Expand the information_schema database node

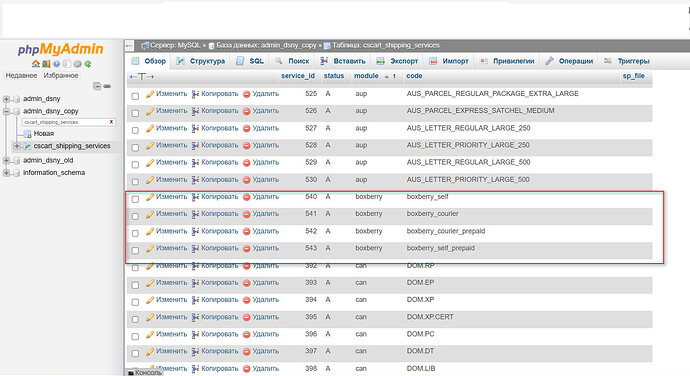(6, 173)
